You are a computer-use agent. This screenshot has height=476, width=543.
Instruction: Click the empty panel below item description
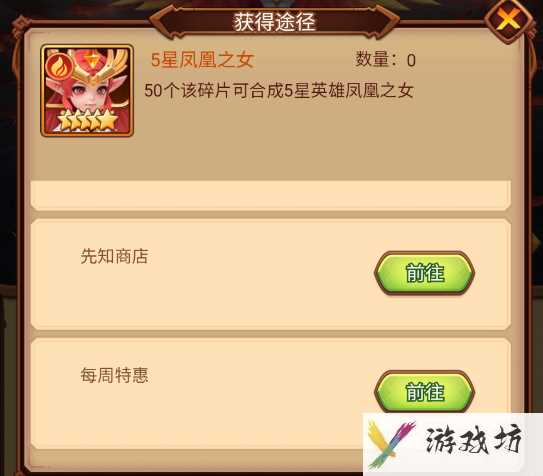pos(270,195)
